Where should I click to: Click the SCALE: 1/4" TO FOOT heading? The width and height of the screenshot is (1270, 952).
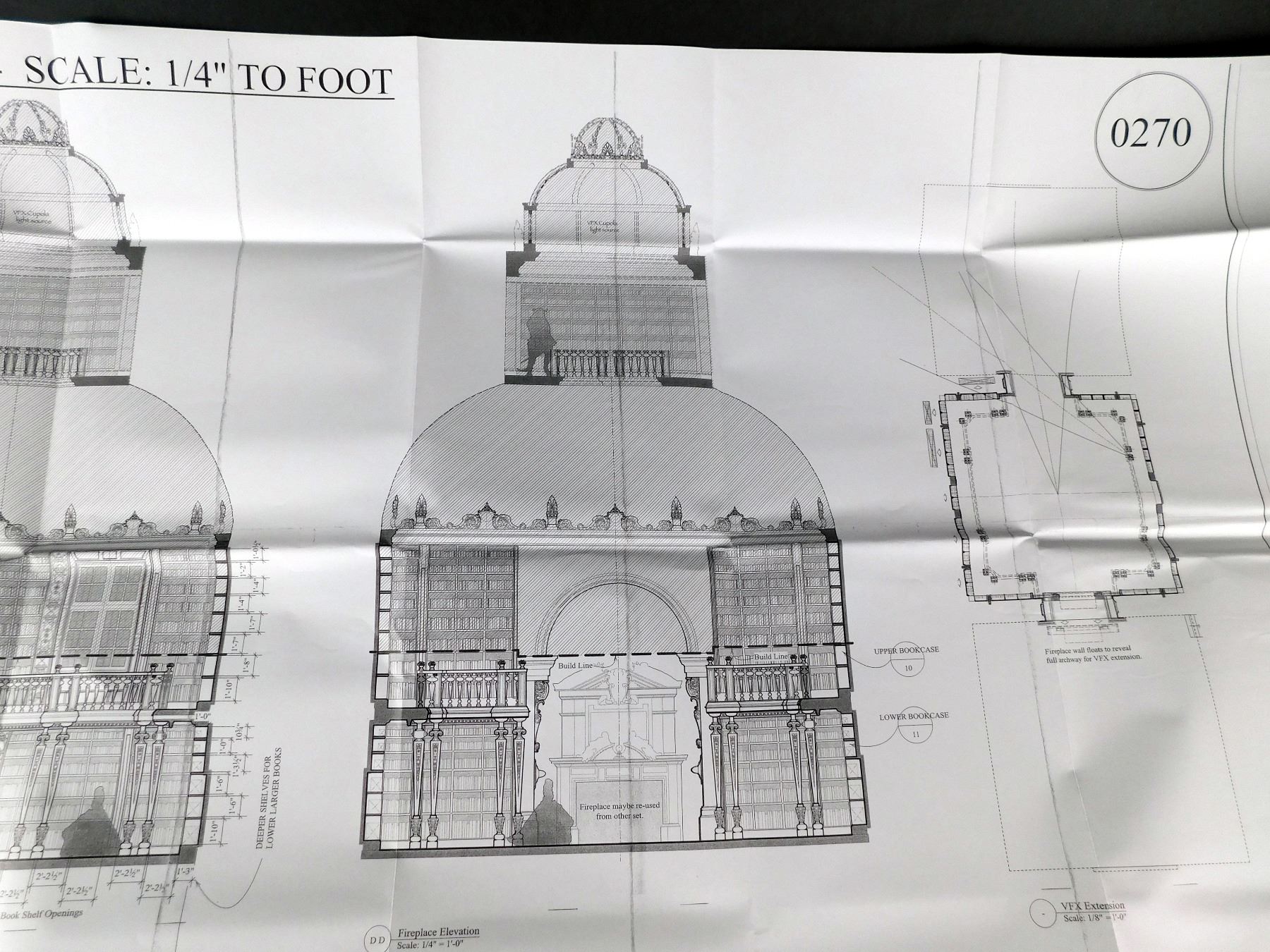tap(208, 78)
